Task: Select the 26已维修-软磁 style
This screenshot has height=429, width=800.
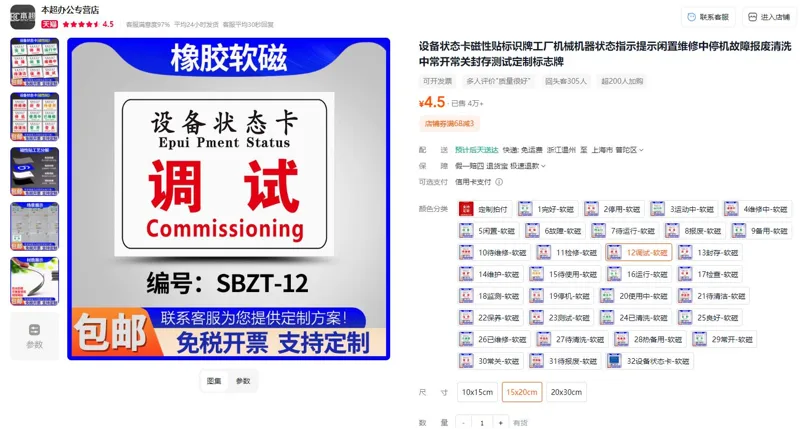Action: click(494, 339)
